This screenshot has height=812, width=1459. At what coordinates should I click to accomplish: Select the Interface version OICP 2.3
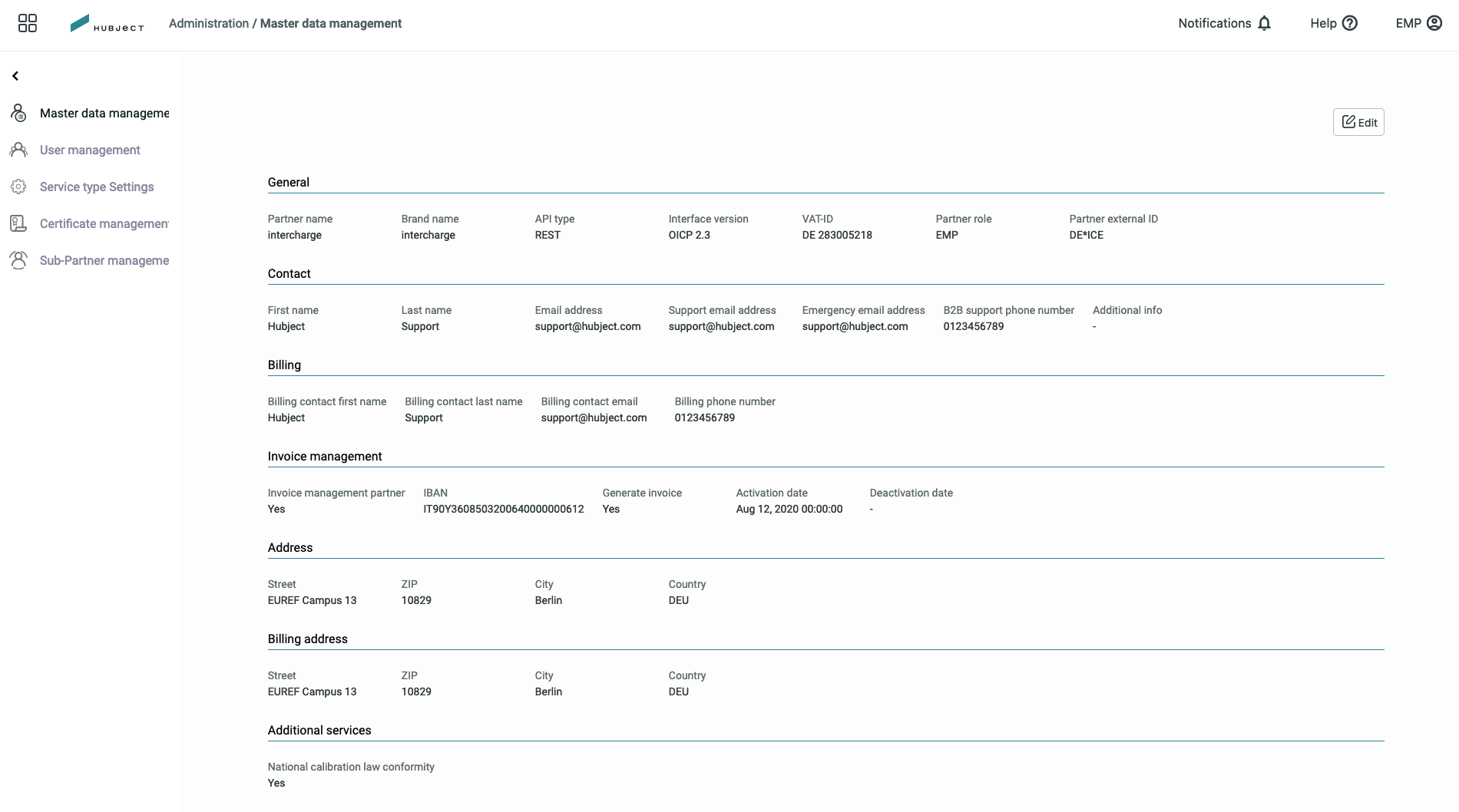689,235
